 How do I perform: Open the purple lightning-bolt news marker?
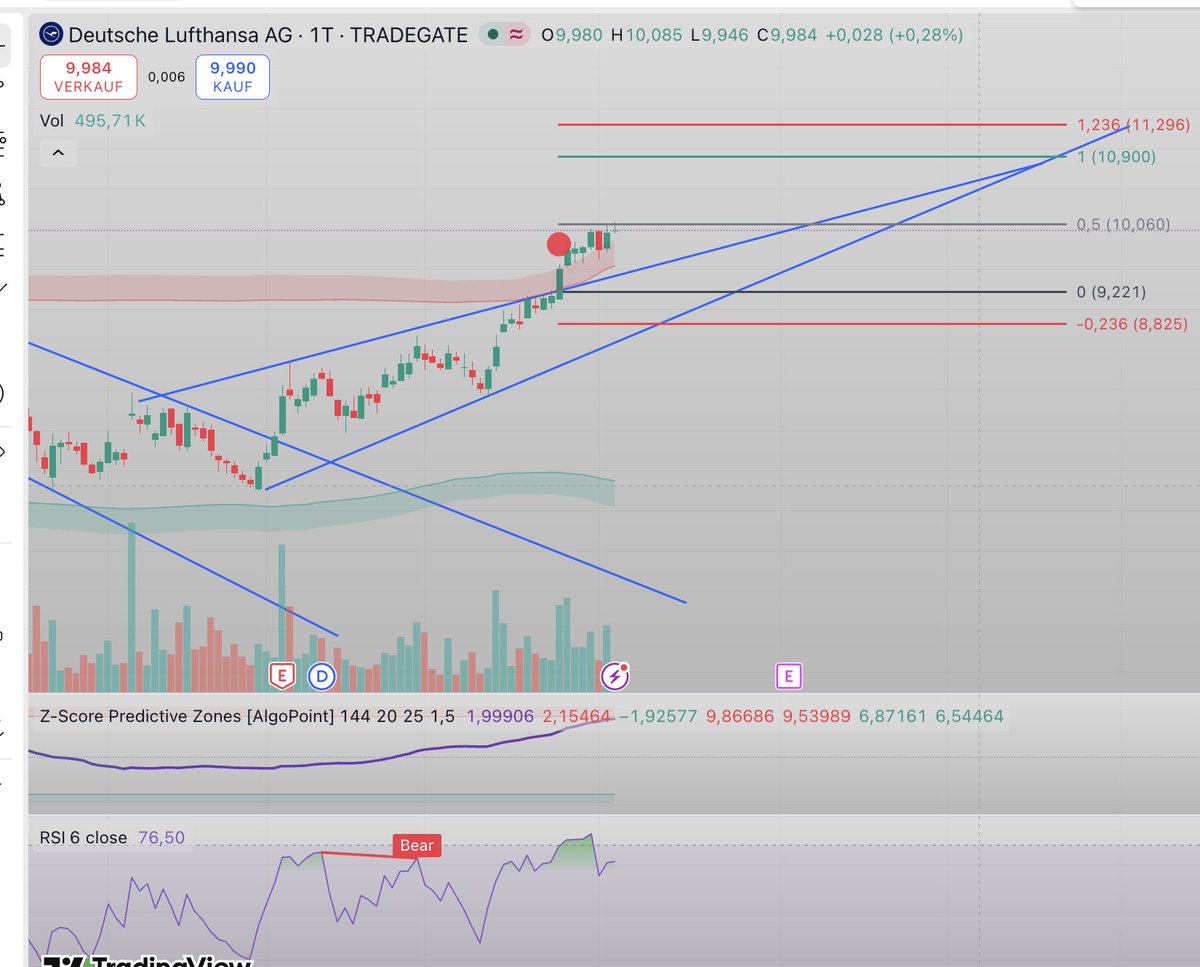(614, 677)
